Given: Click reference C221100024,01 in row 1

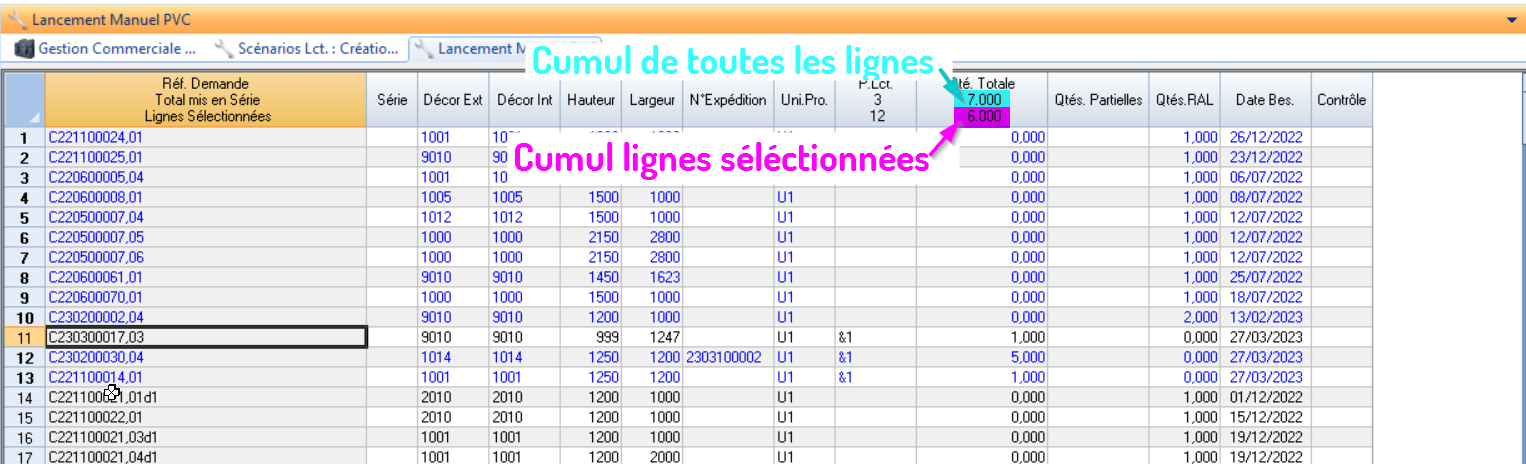Looking at the screenshot, I should 95,137.
